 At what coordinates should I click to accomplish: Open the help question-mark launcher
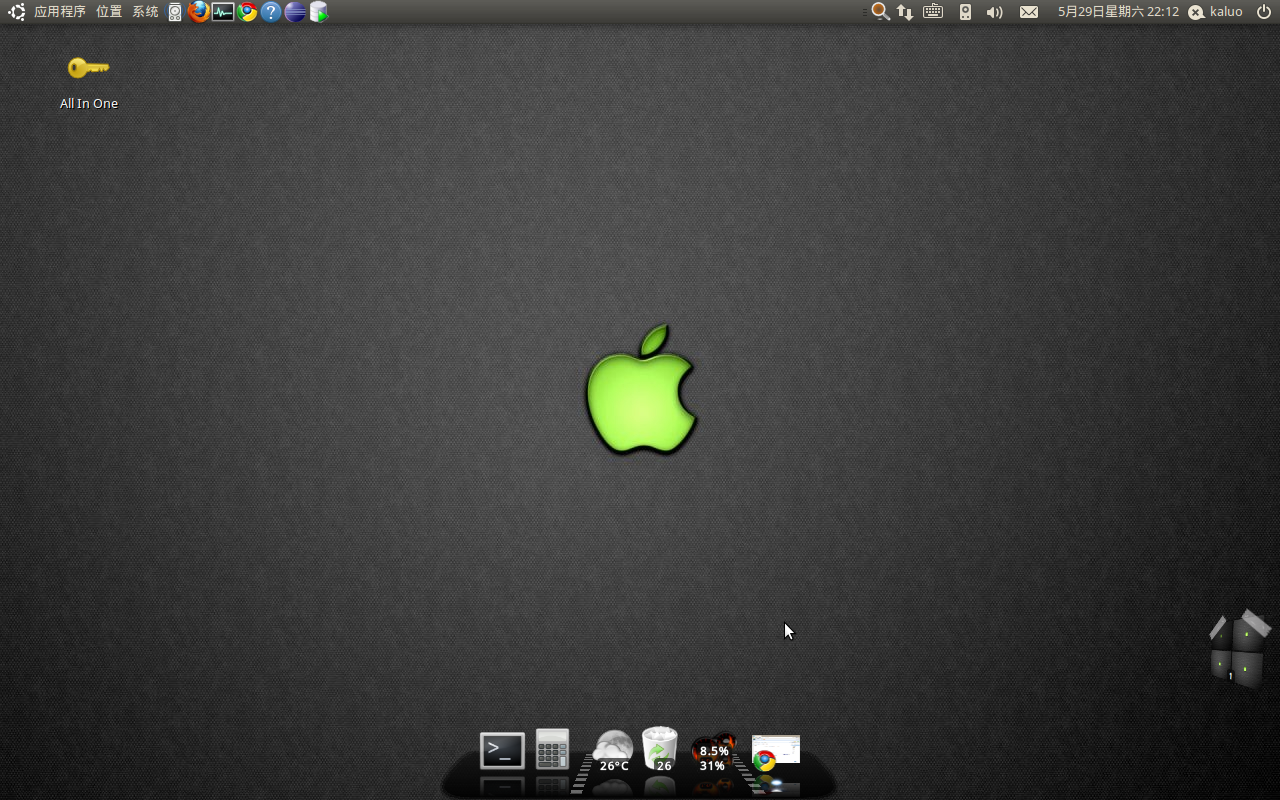[271, 12]
